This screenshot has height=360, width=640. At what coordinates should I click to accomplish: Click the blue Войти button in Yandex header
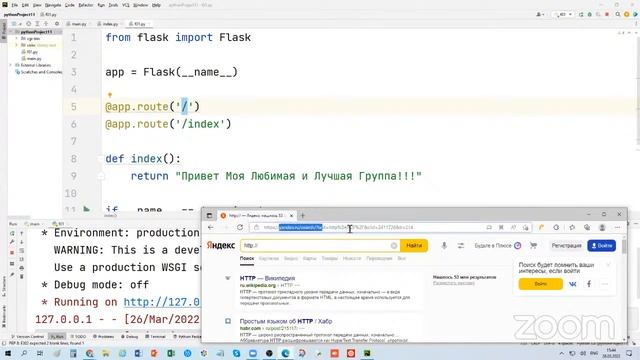[602, 245]
